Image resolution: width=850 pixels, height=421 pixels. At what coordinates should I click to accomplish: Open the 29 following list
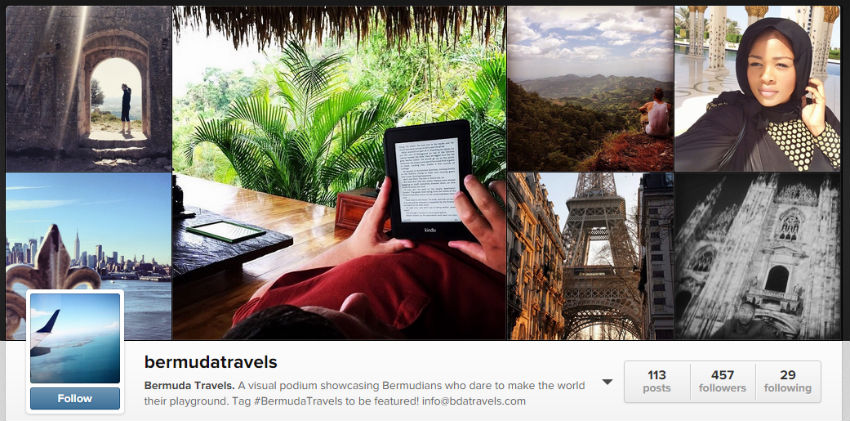click(x=788, y=381)
